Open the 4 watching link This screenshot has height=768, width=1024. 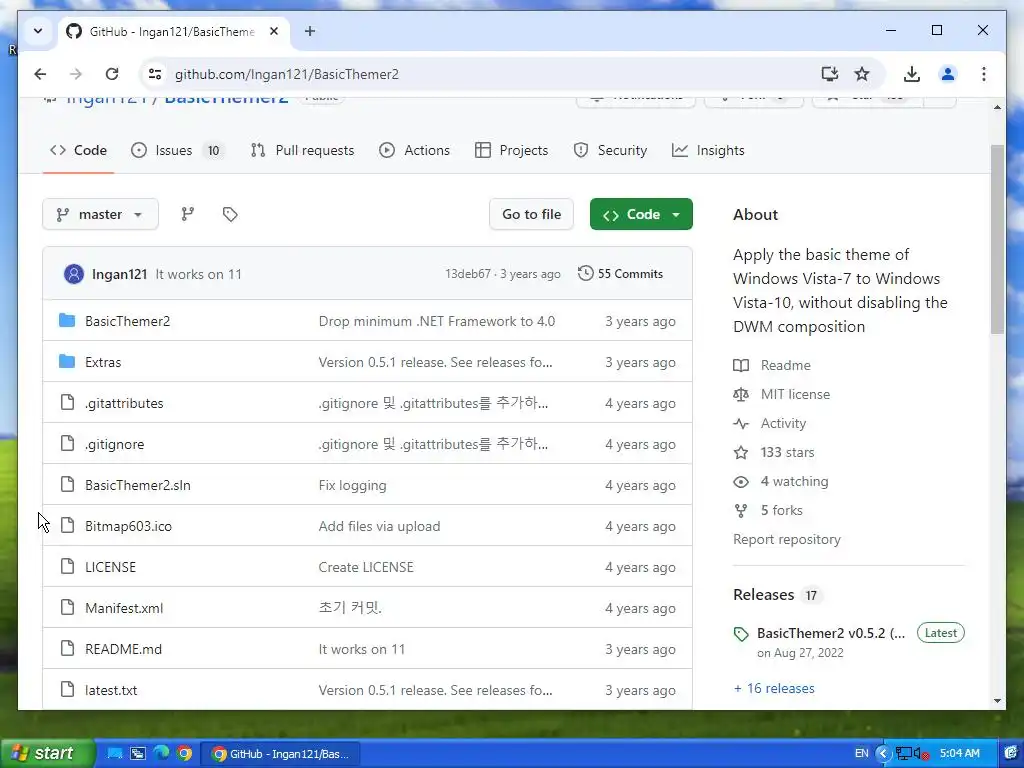click(x=780, y=481)
